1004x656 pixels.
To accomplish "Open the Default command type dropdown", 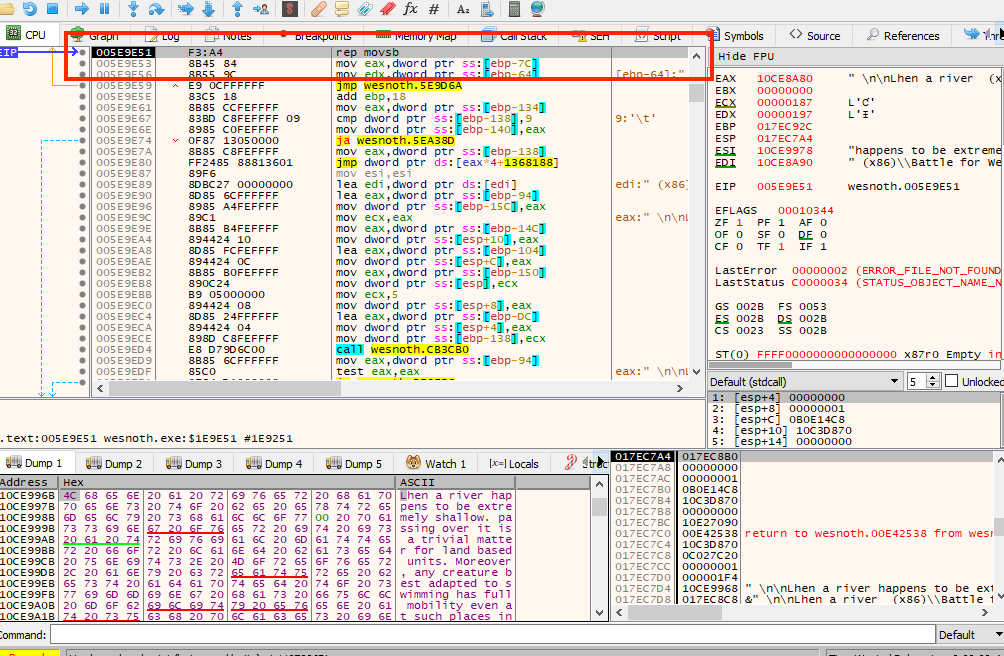I will click(970, 635).
